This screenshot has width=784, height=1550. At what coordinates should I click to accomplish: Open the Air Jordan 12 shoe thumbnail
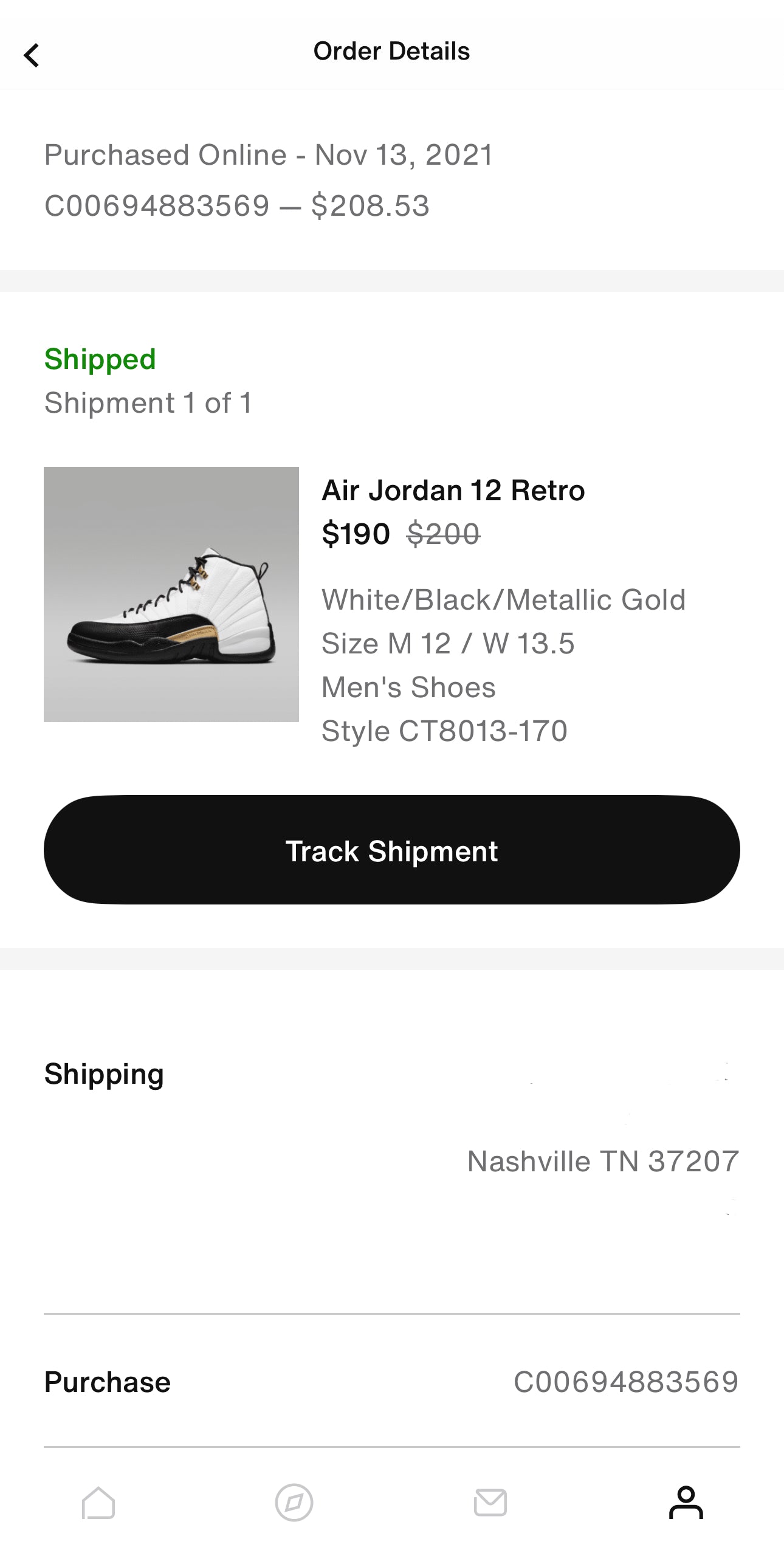point(171,594)
